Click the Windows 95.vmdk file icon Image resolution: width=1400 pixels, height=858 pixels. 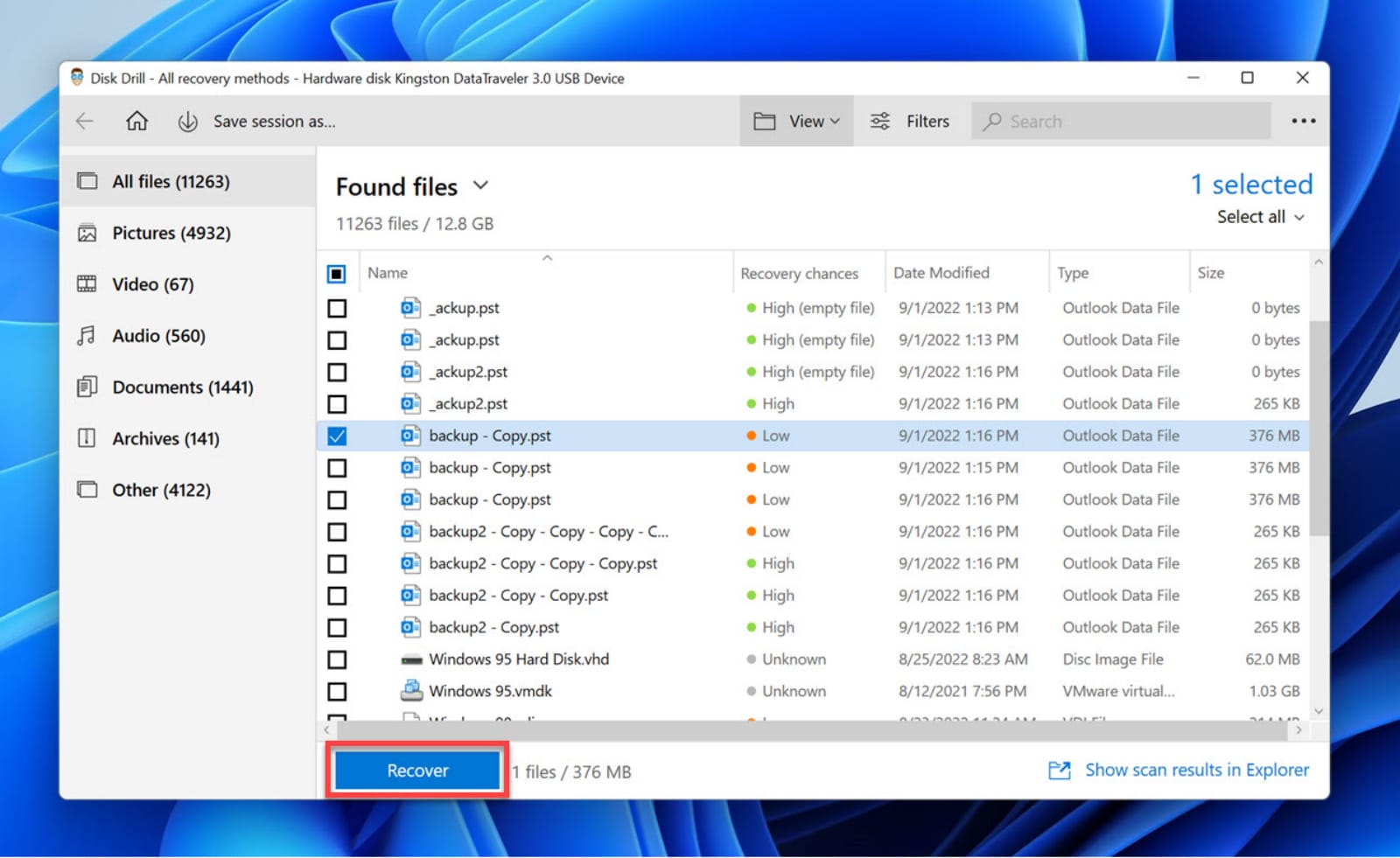tap(411, 691)
